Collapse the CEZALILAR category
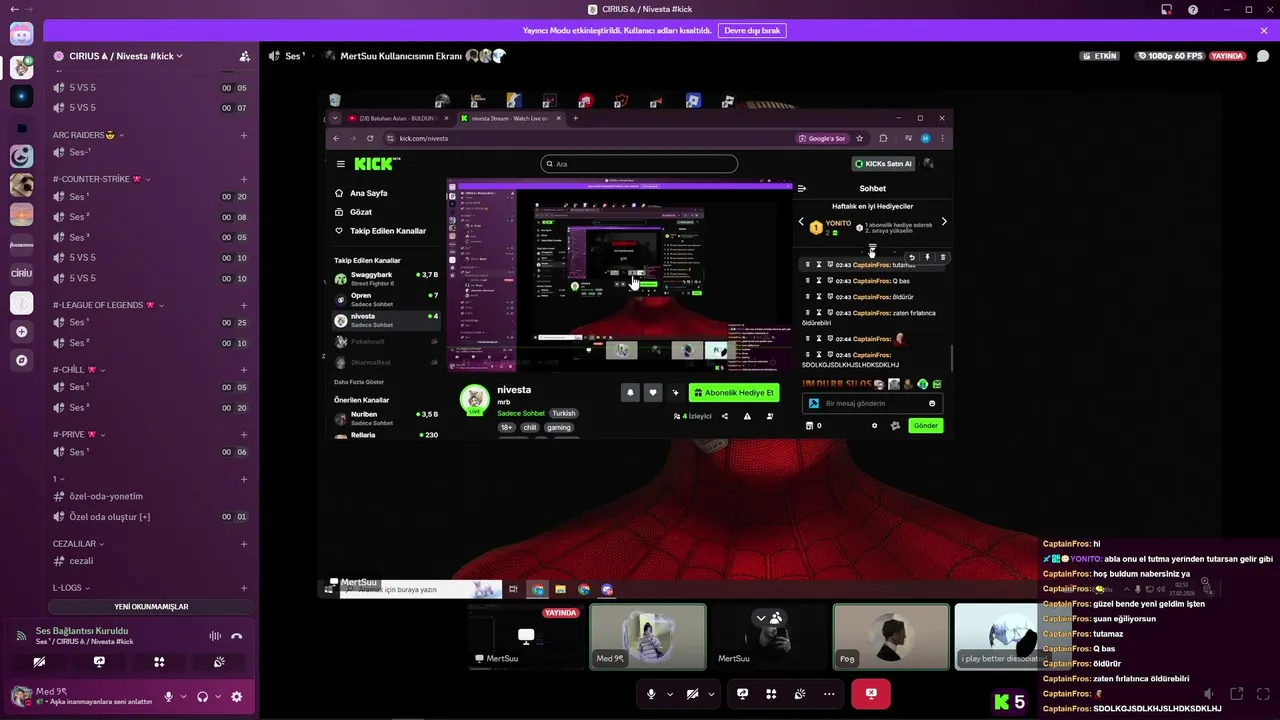The width and height of the screenshot is (1280, 720). [x=78, y=544]
